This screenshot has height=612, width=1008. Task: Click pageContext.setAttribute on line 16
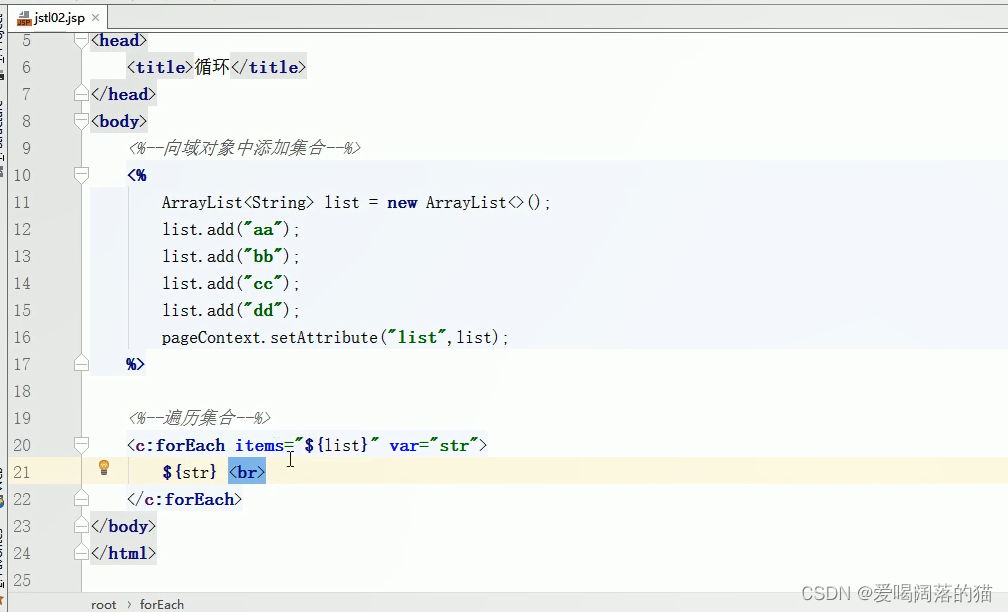pos(269,338)
